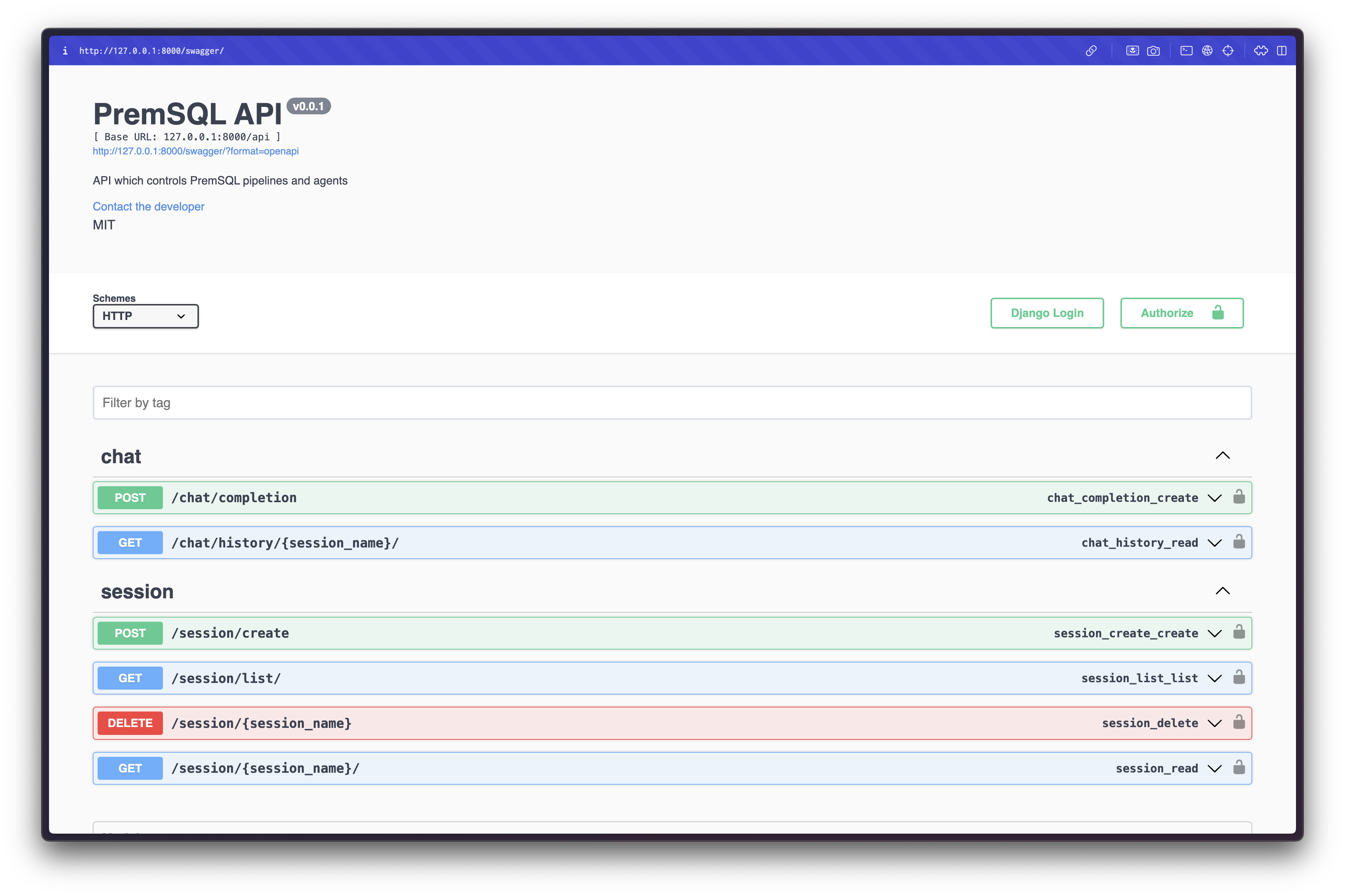Click the Django Login button
The height and width of the screenshot is (896, 1345).
click(1047, 313)
